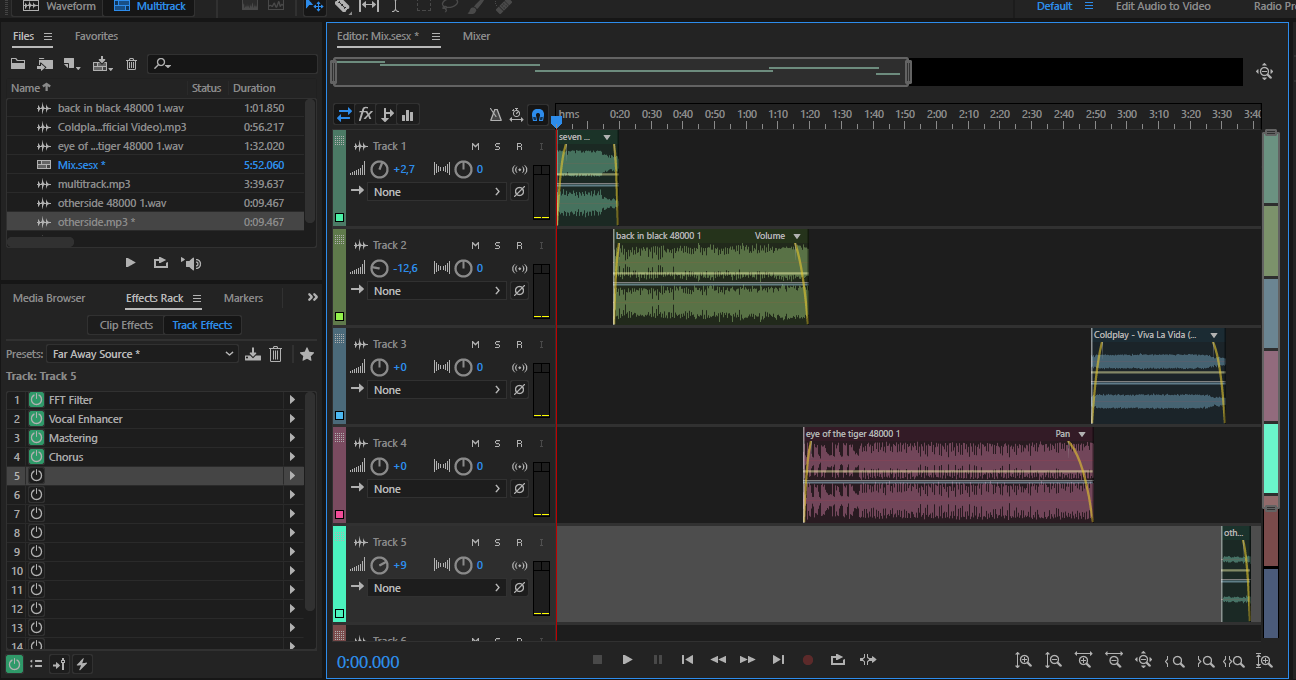Select the Edit Audio to Video workspace
Viewport: 1296px width, 680px height.
[x=1163, y=6]
